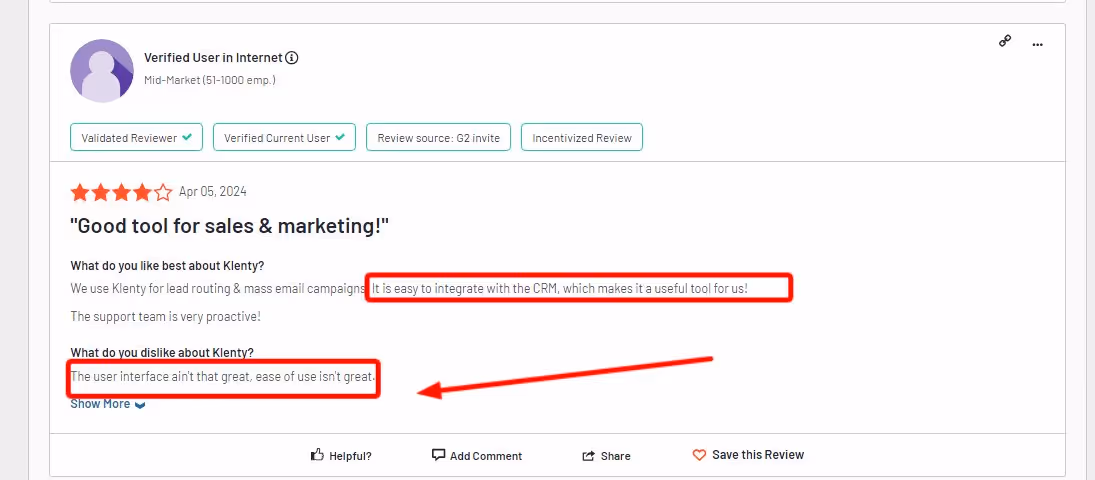The height and width of the screenshot is (480, 1095).
Task: Save this Review with the heart icon
Action: click(x=748, y=455)
